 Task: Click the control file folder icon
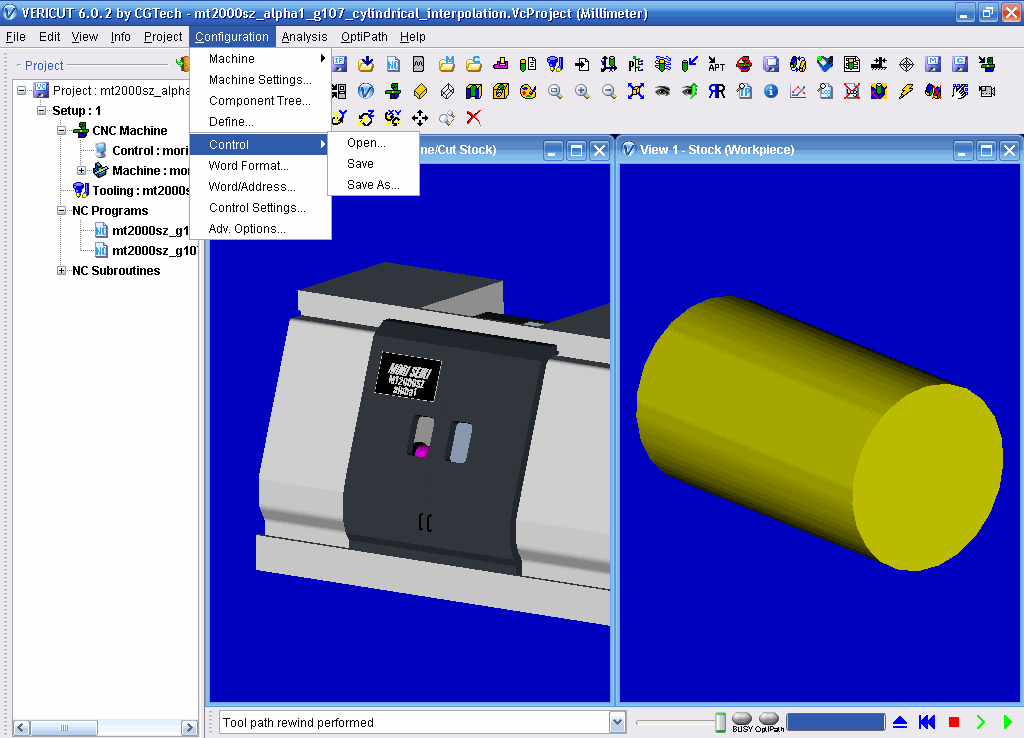tap(474, 64)
